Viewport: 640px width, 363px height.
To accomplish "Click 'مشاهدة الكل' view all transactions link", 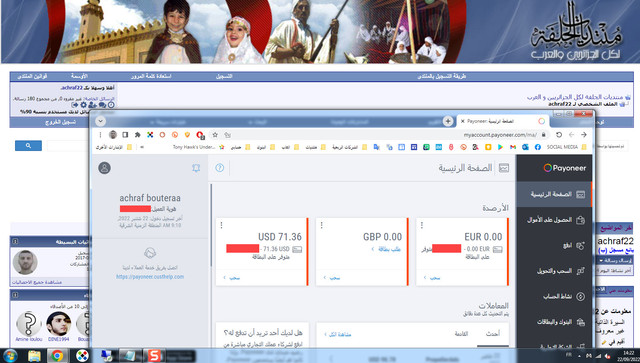I will click(x=338, y=334).
